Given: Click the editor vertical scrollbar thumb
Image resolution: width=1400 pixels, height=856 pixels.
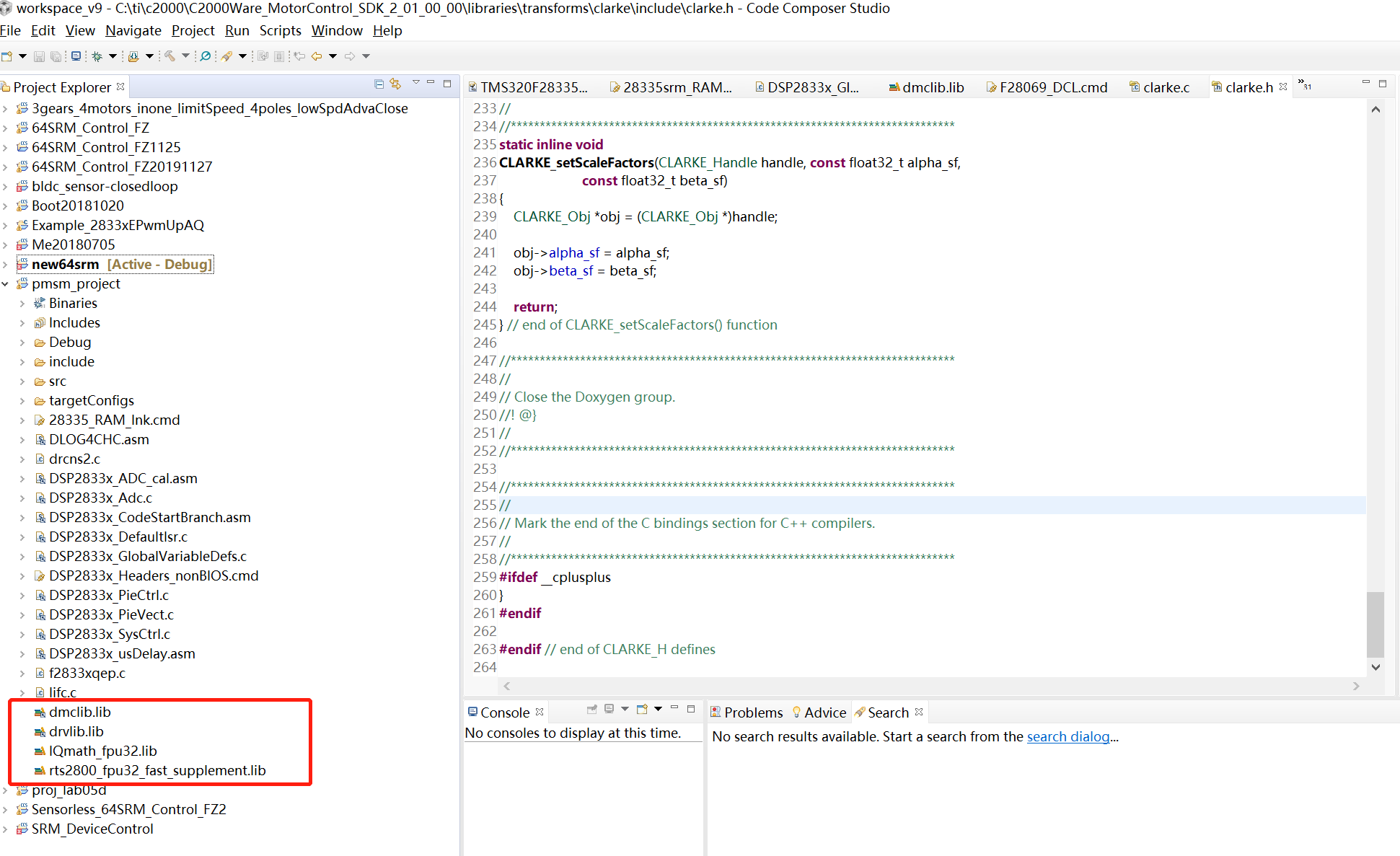Looking at the screenshot, I should click(x=1375, y=625).
